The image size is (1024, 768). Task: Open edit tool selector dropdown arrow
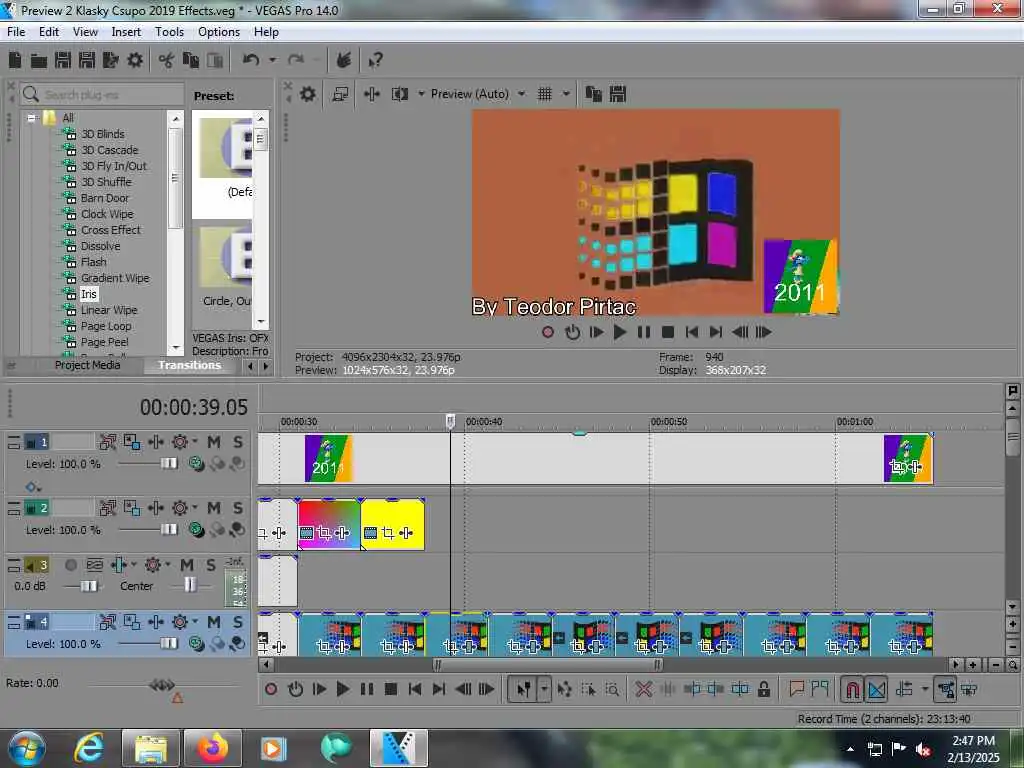544,689
